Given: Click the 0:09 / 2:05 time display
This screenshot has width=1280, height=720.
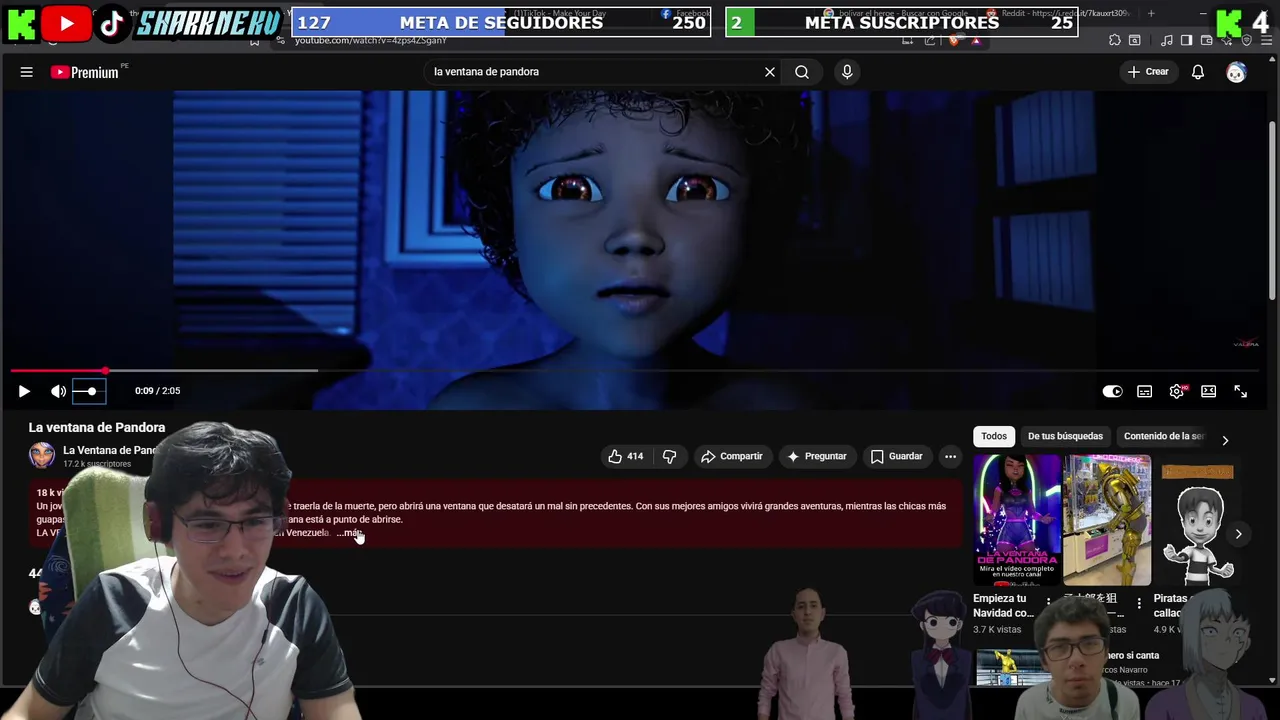Looking at the screenshot, I should click(x=158, y=391).
